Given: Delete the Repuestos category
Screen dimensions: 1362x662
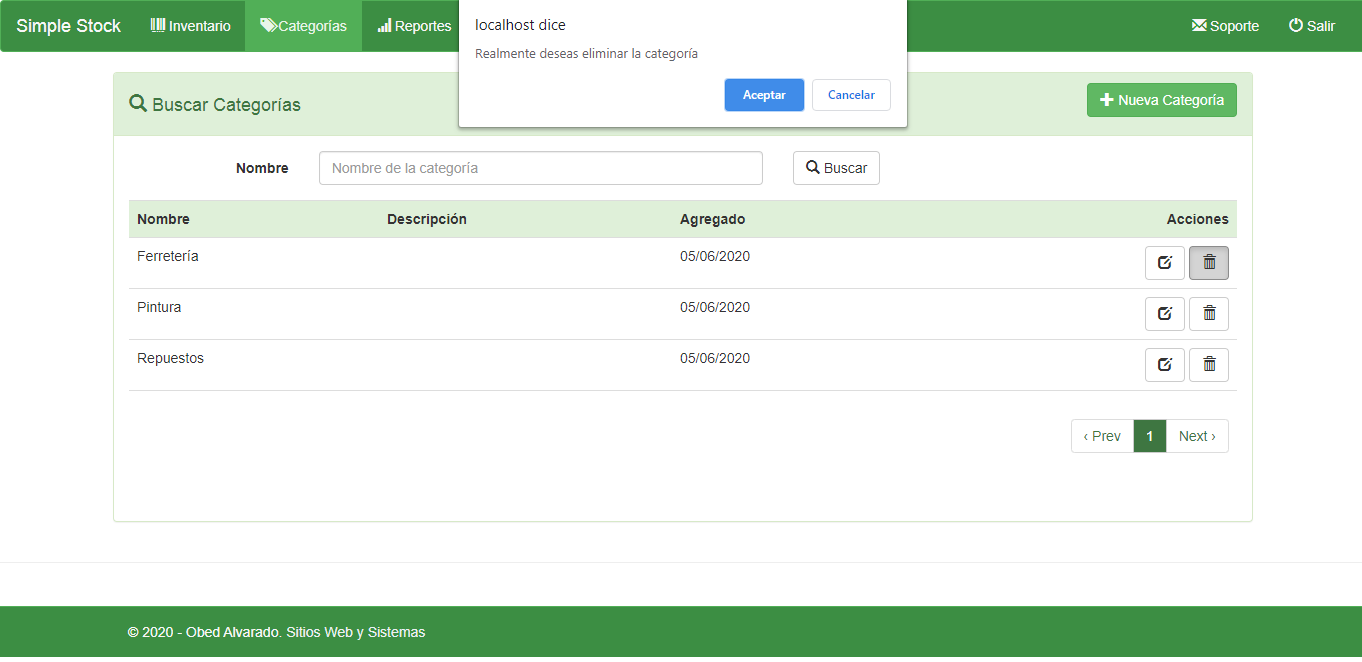Looking at the screenshot, I should pyautogui.click(x=1209, y=365).
